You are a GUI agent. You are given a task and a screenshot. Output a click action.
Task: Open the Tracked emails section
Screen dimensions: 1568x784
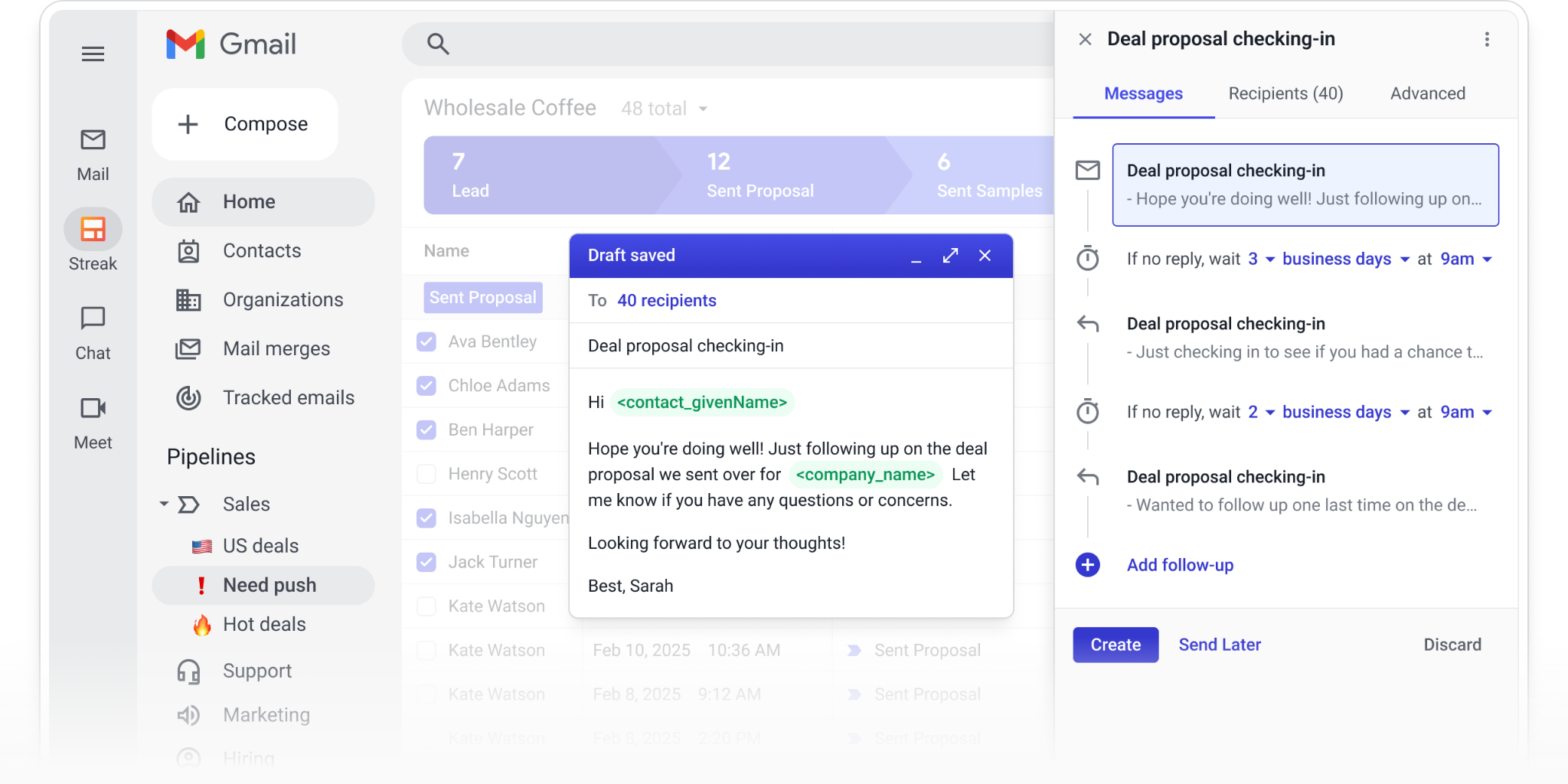(x=289, y=397)
